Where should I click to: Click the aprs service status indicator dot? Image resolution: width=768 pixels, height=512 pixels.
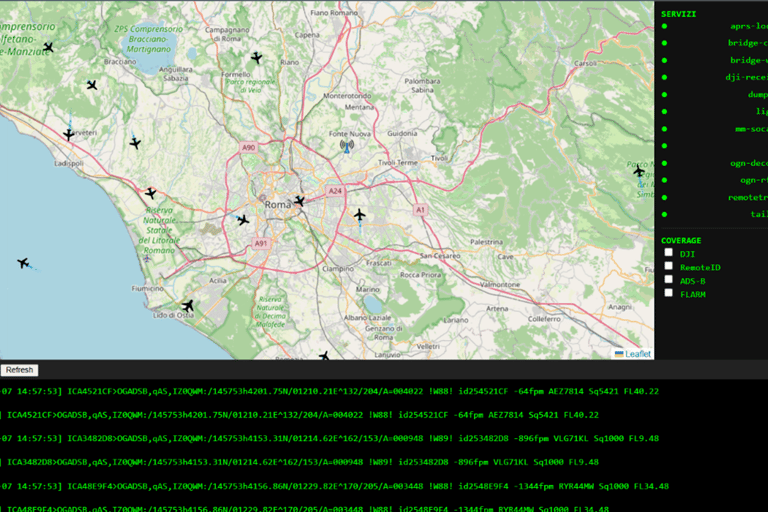(x=665, y=26)
